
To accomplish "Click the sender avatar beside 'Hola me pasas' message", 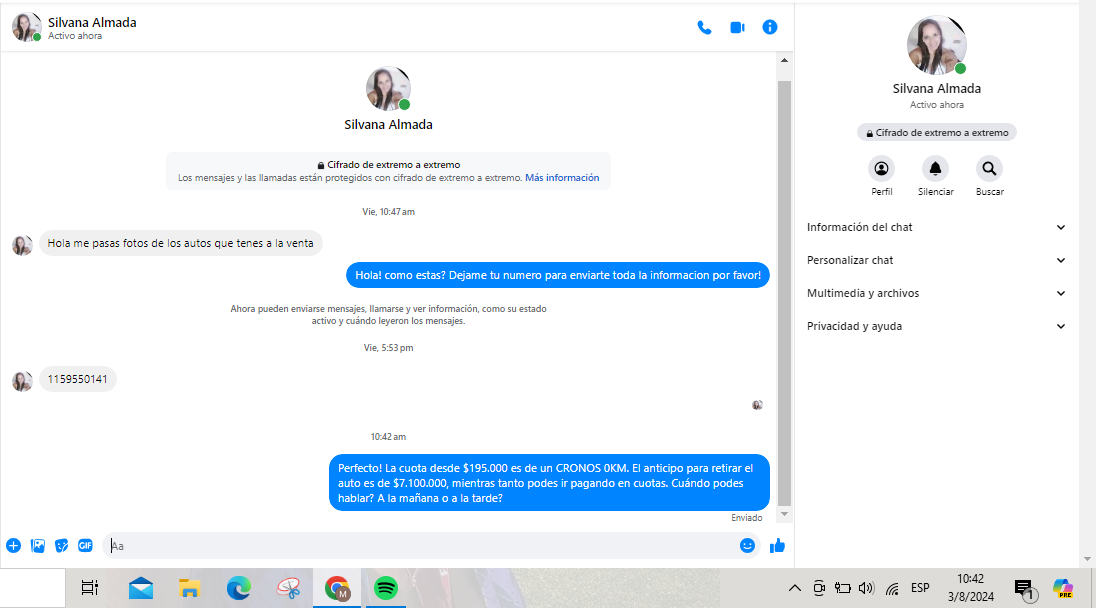I will coord(22,245).
